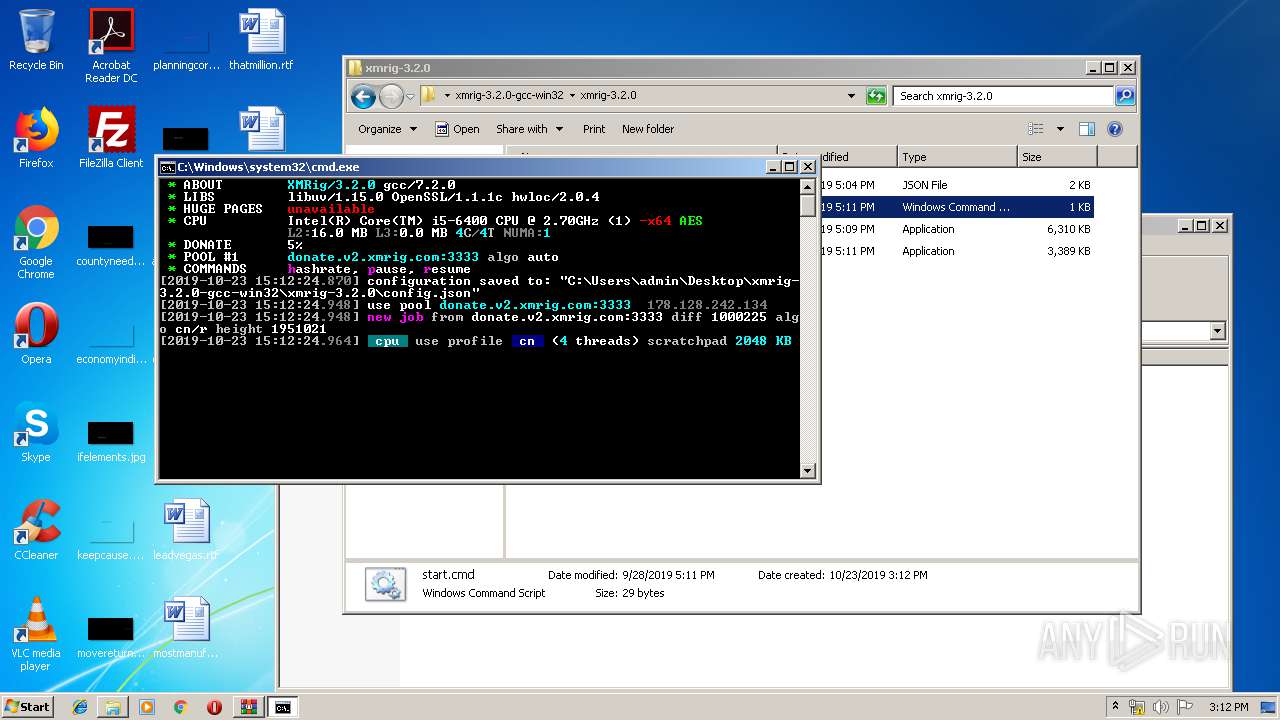The width and height of the screenshot is (1280, 720).
Task: Launch Acrobat Reader DC from the desktop
Action: click(x=111, y=46)
